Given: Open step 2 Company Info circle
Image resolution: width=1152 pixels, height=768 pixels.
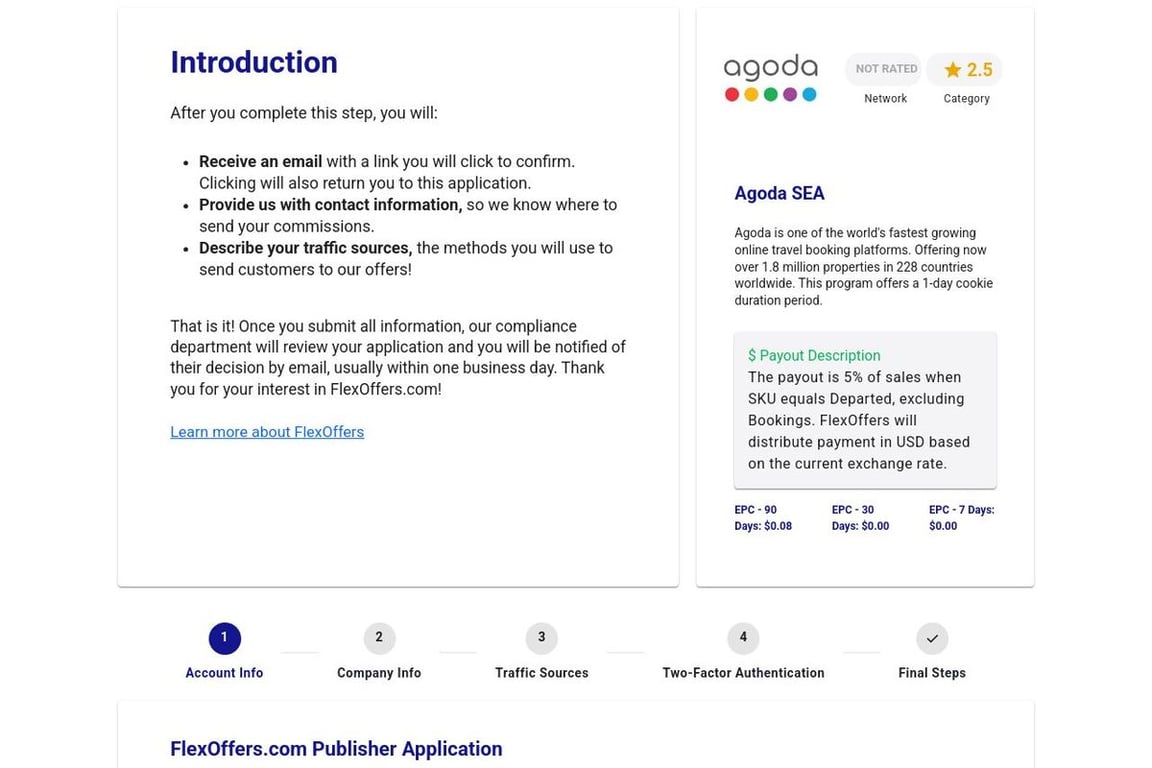Looking at the screenshot, I should (378, 637).
